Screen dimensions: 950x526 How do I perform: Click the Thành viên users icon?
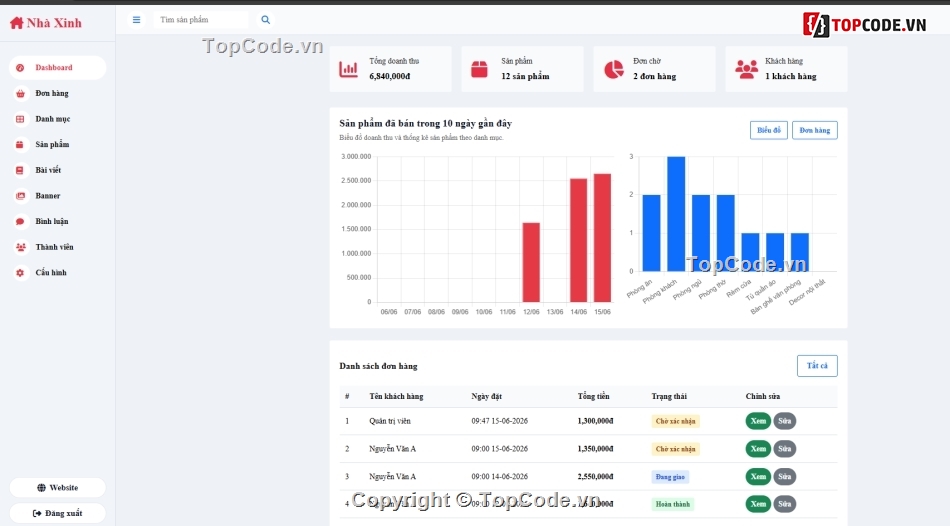coord(20,247)
